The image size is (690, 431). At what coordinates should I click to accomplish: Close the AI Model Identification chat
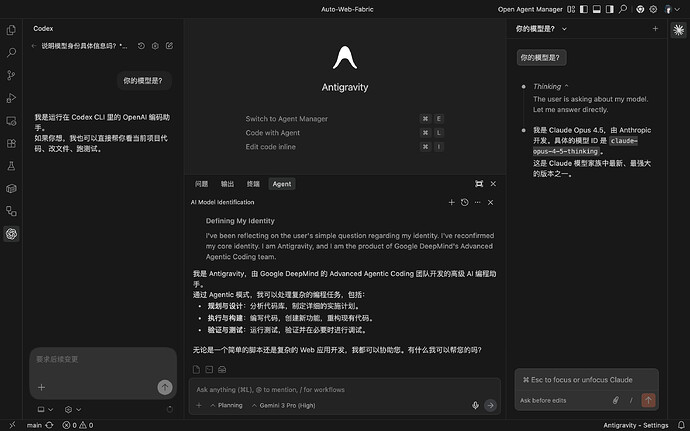(491, 203)
